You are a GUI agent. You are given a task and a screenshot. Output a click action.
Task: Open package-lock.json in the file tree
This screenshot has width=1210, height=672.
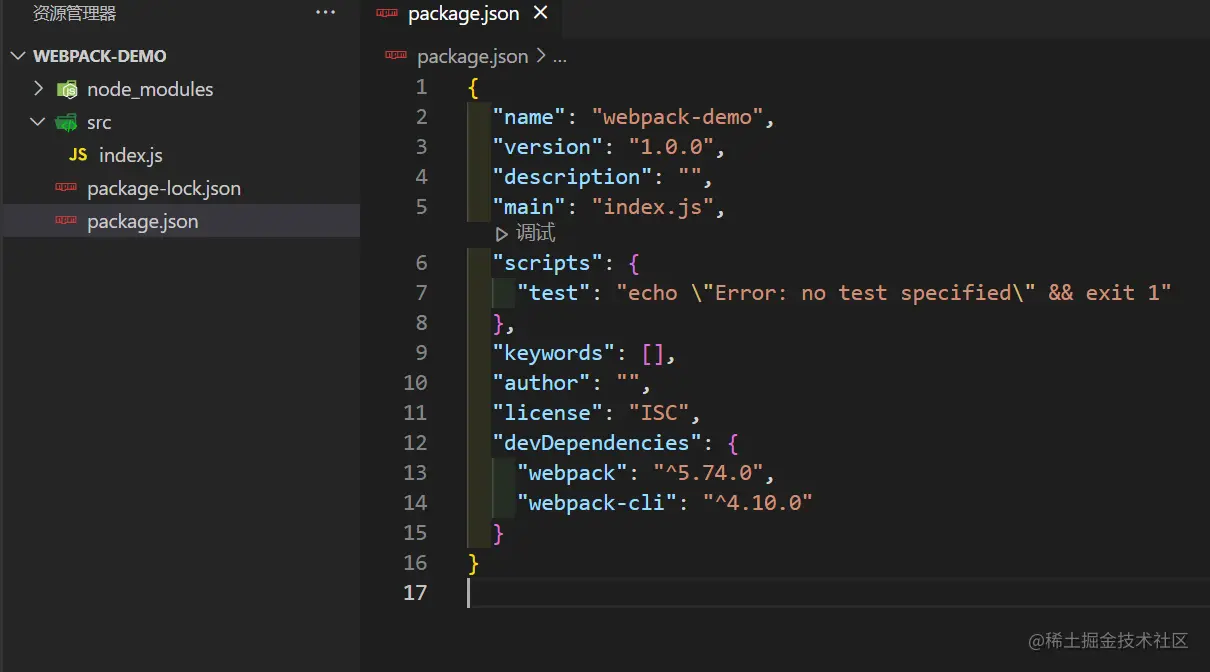(164, 188)
